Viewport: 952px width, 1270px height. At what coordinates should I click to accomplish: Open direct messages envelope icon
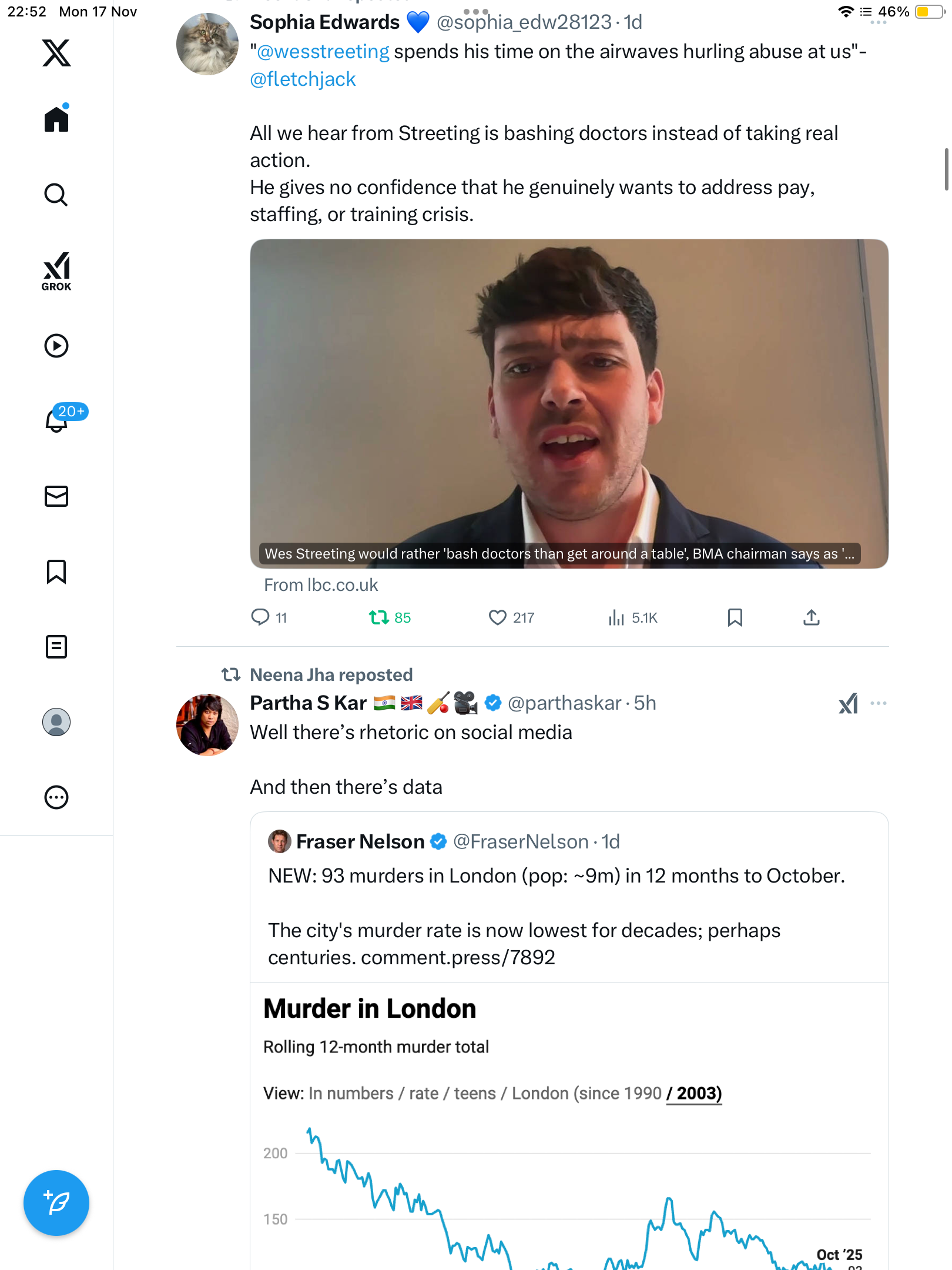click(56, 496)
